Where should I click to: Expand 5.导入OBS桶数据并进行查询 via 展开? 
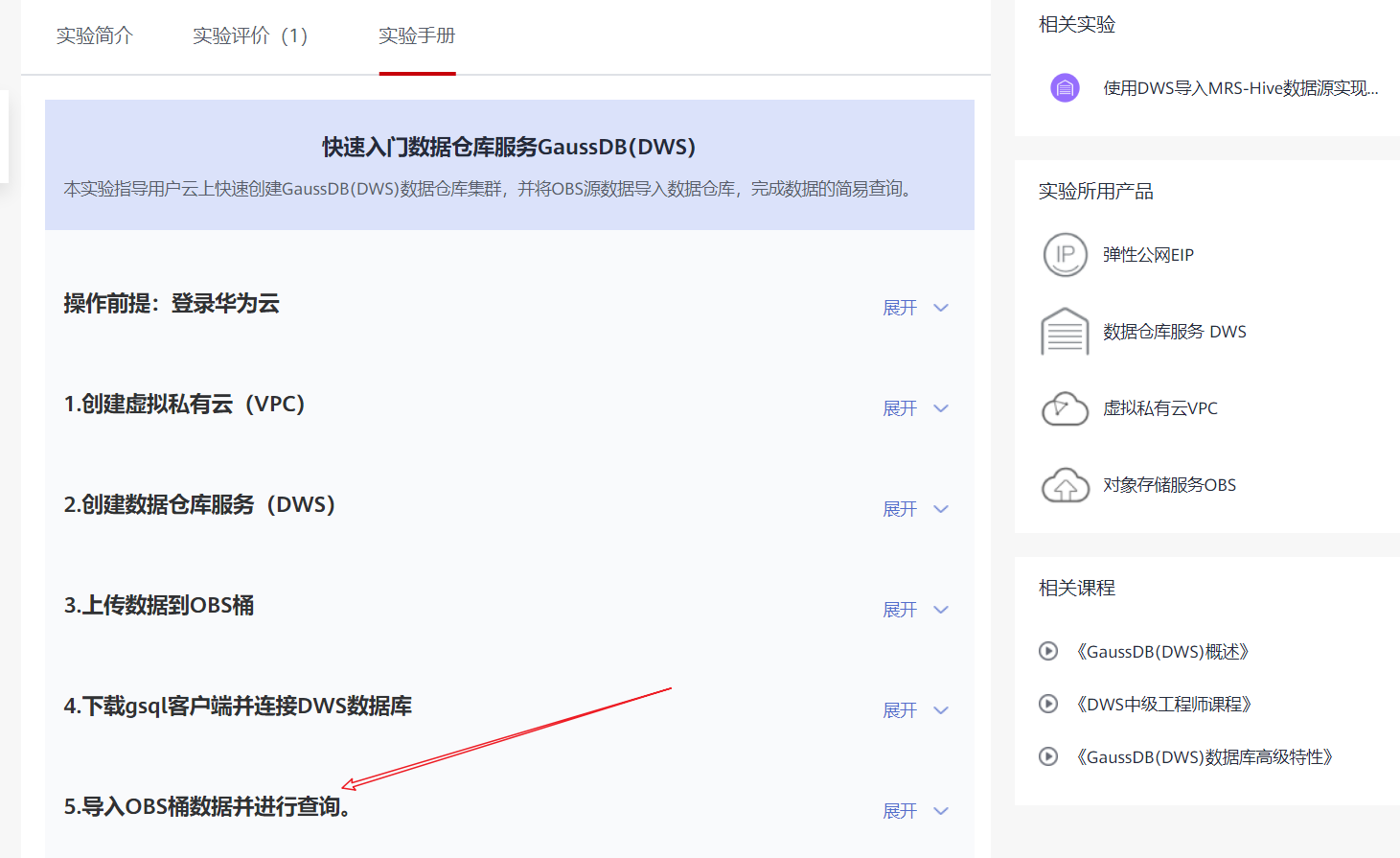point(915,811)
